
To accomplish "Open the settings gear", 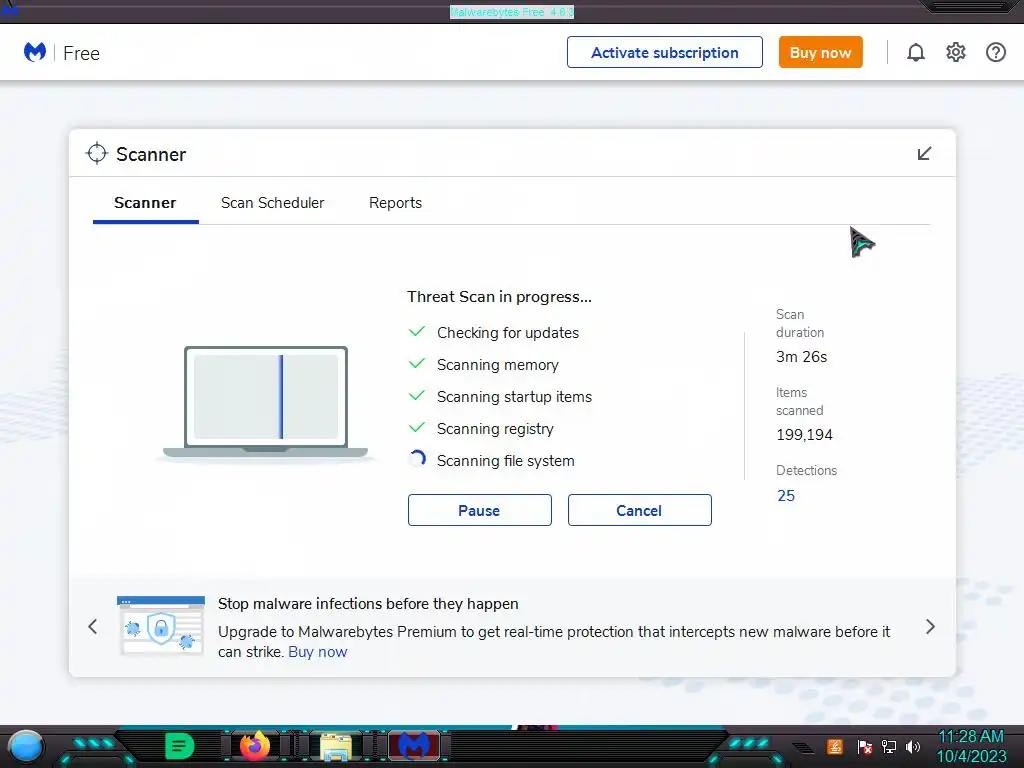I will tap(955, 52).
